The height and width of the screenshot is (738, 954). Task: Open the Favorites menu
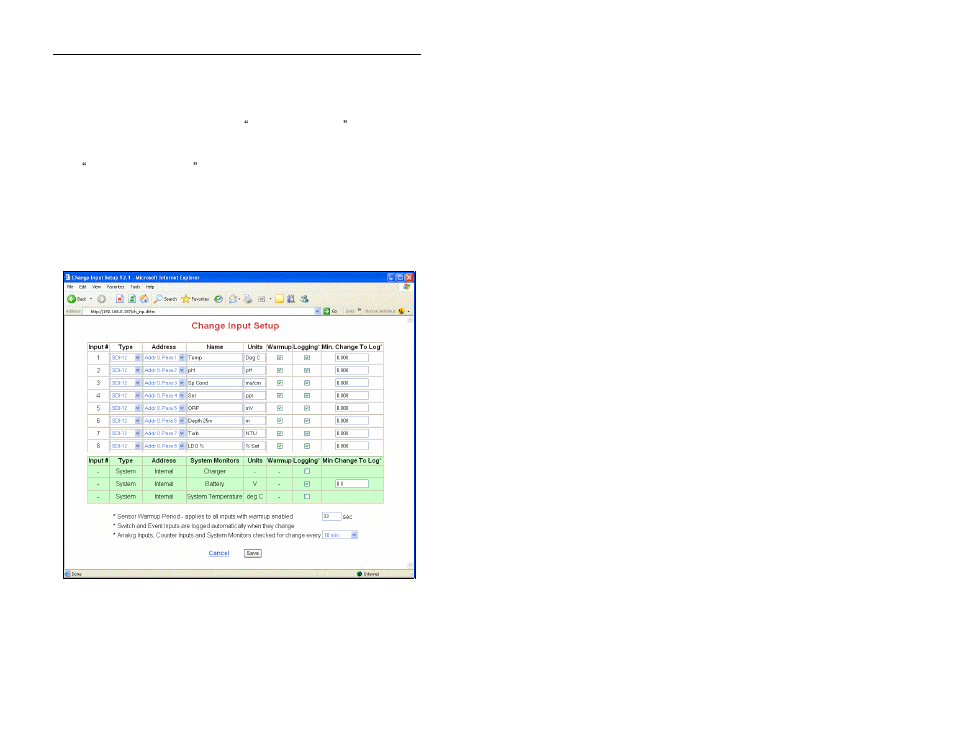[x=116, y=287]
